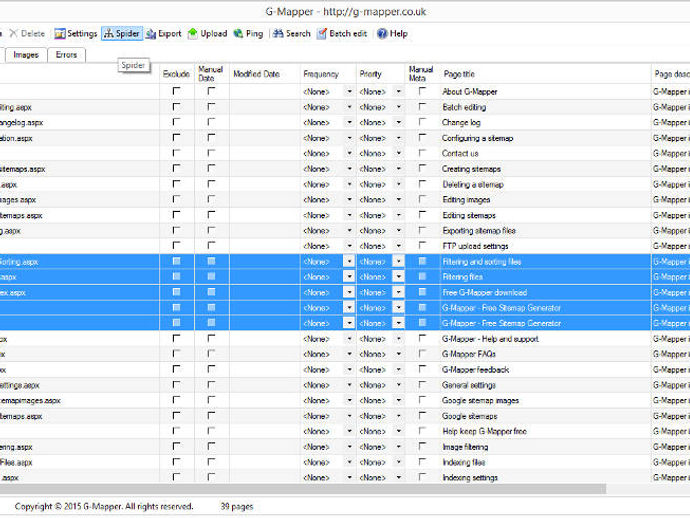Tick Manual Date checkbox for G-Mapper FAQs row

click(x=211, y=353)
